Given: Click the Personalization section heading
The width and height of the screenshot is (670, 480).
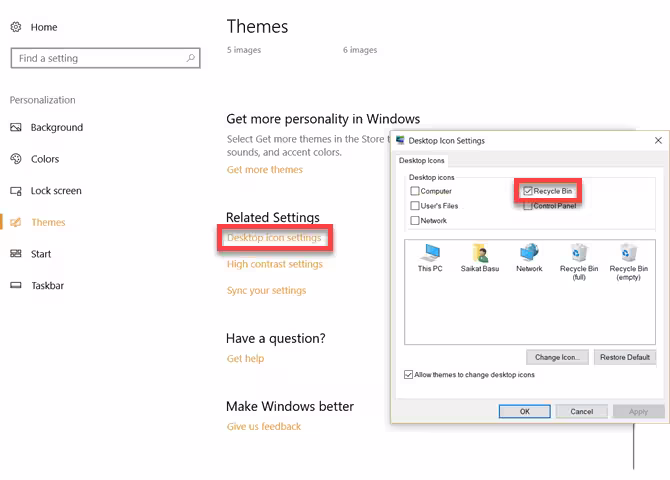Looking at the screenshot, I should point(42,100).
